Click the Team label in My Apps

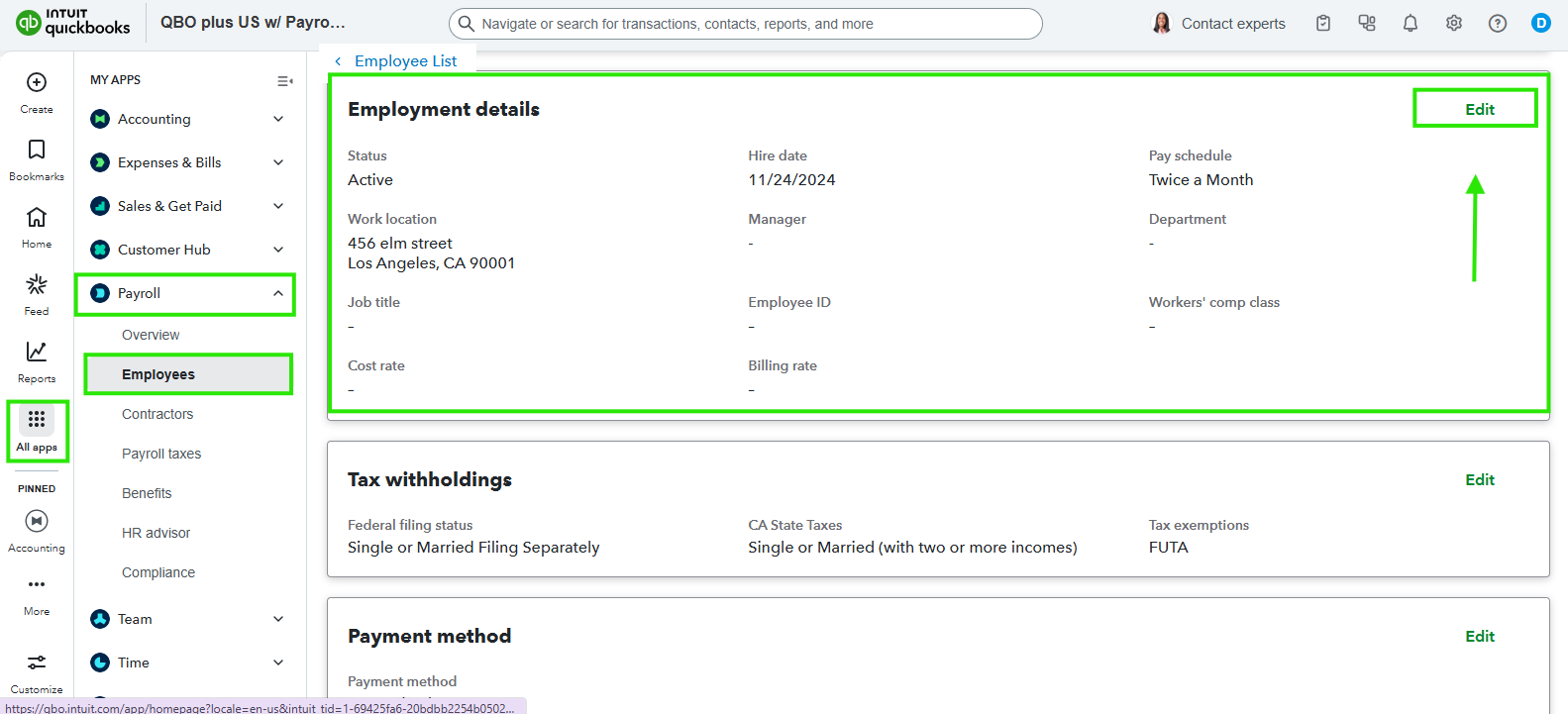(135, 619)
